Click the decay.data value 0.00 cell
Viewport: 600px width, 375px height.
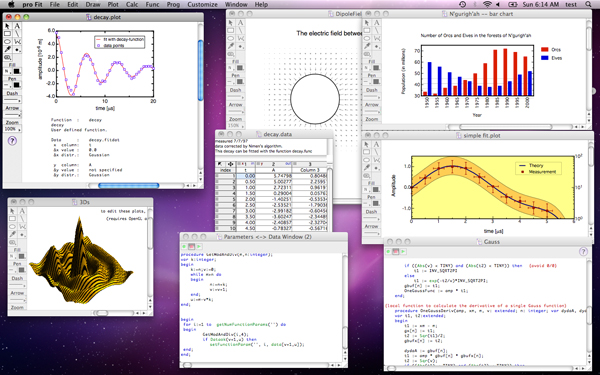tap(246, 176)
